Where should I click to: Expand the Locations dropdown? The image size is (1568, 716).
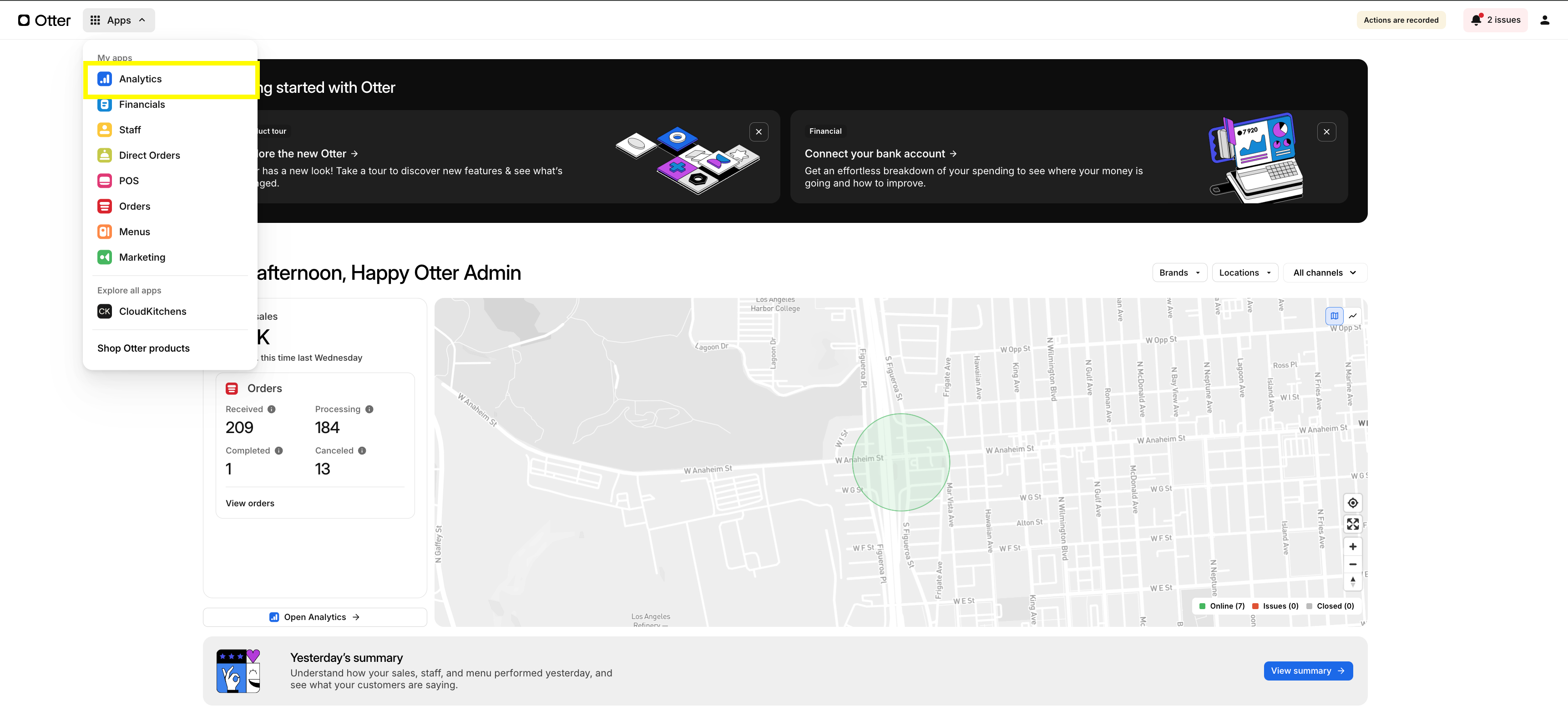click(x=1245, y=273)
